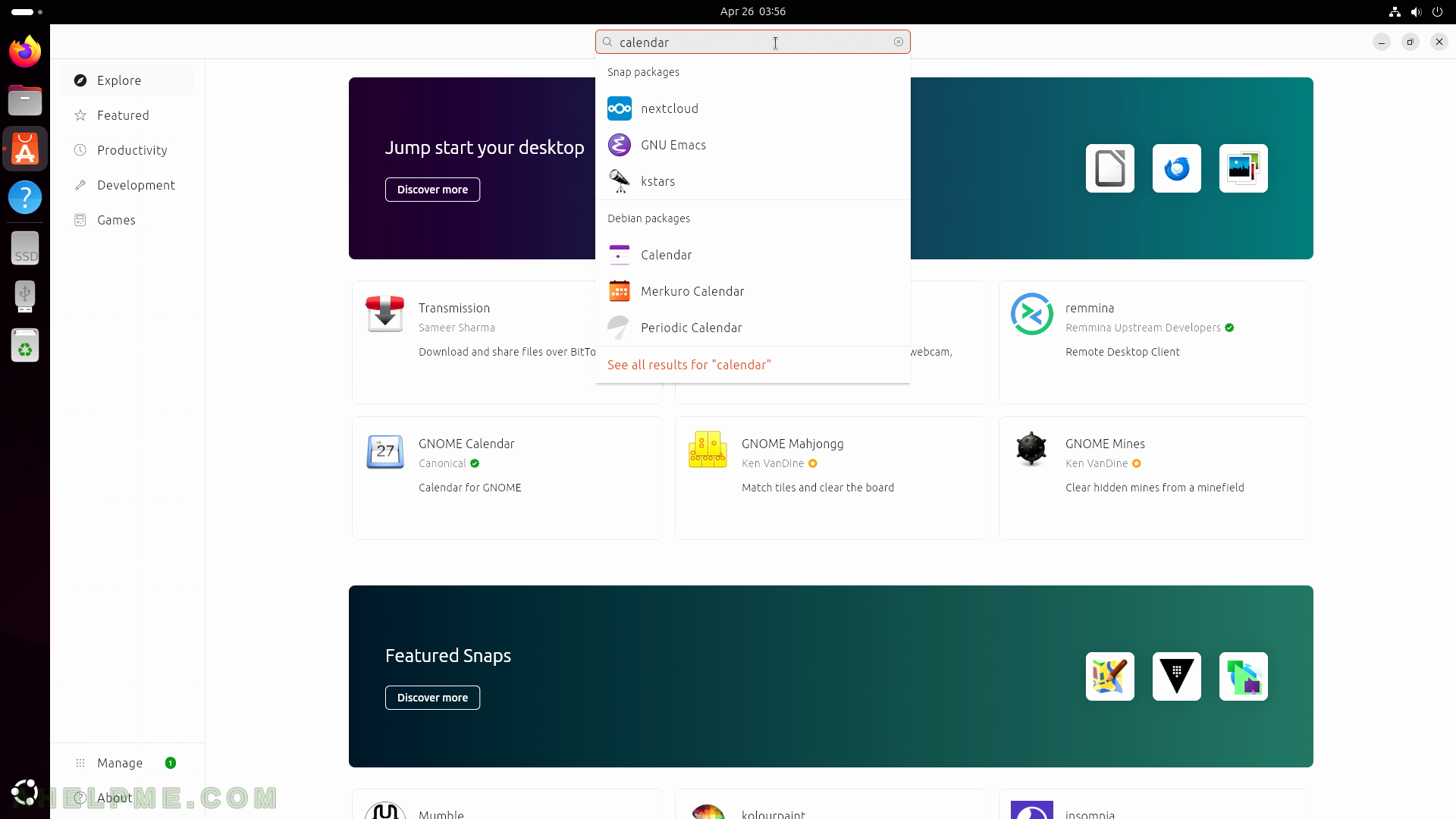This screenshot has height=819, width=1456.
Task: Select the Calendar Debian package icon
Action: (x=620, y=255)
